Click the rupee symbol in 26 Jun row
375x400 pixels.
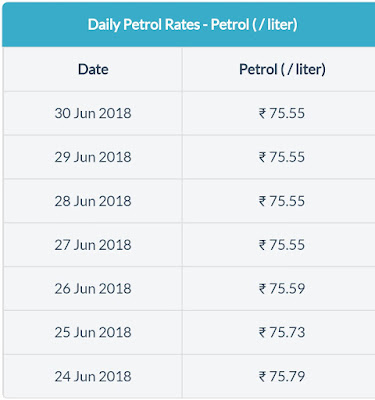262,289
